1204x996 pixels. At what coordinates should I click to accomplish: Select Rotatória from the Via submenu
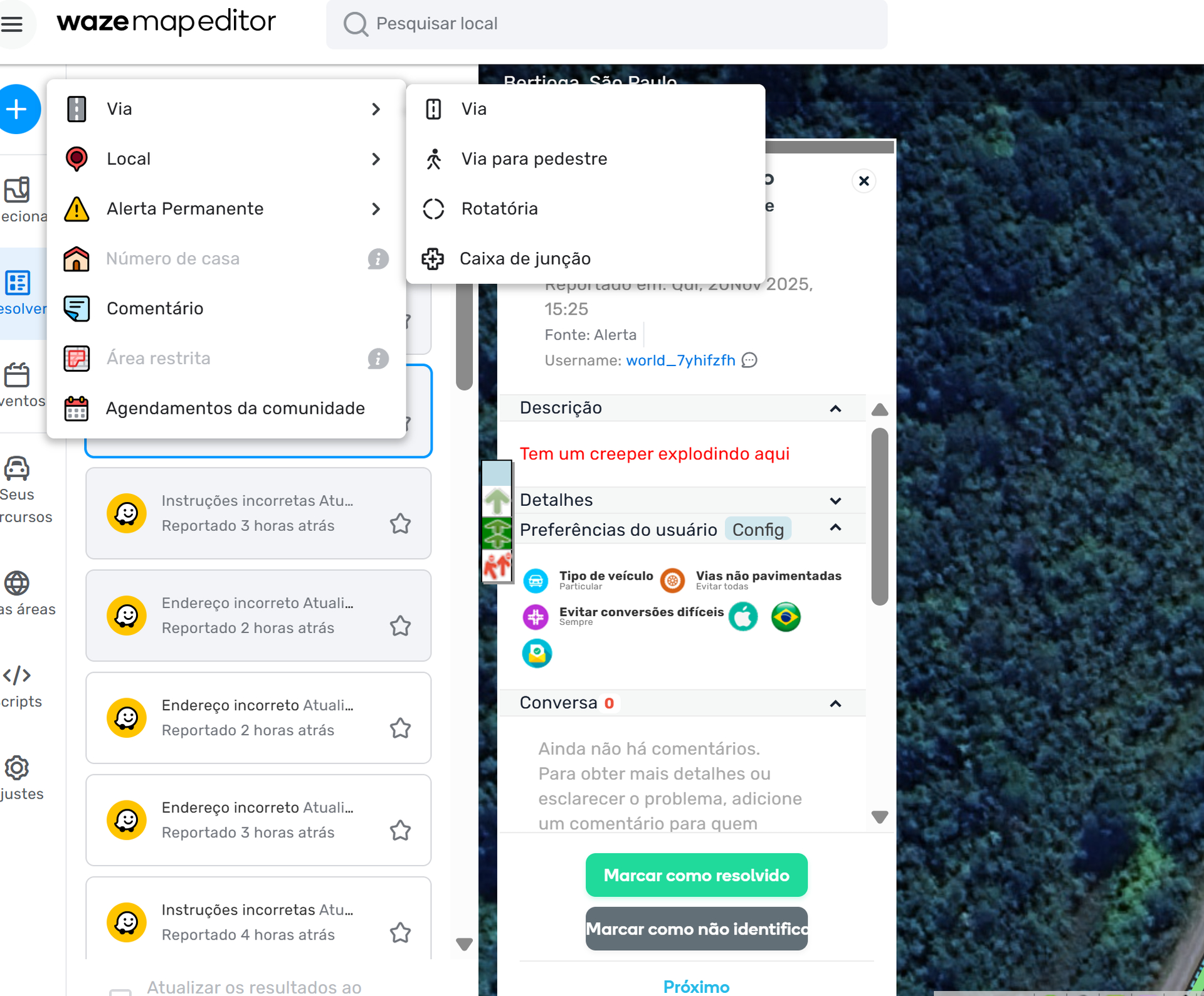tap(499, 209)
